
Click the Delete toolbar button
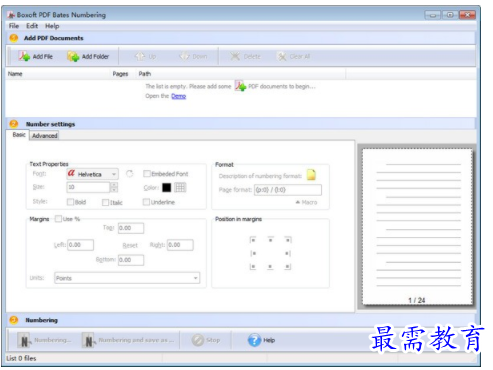245,56
